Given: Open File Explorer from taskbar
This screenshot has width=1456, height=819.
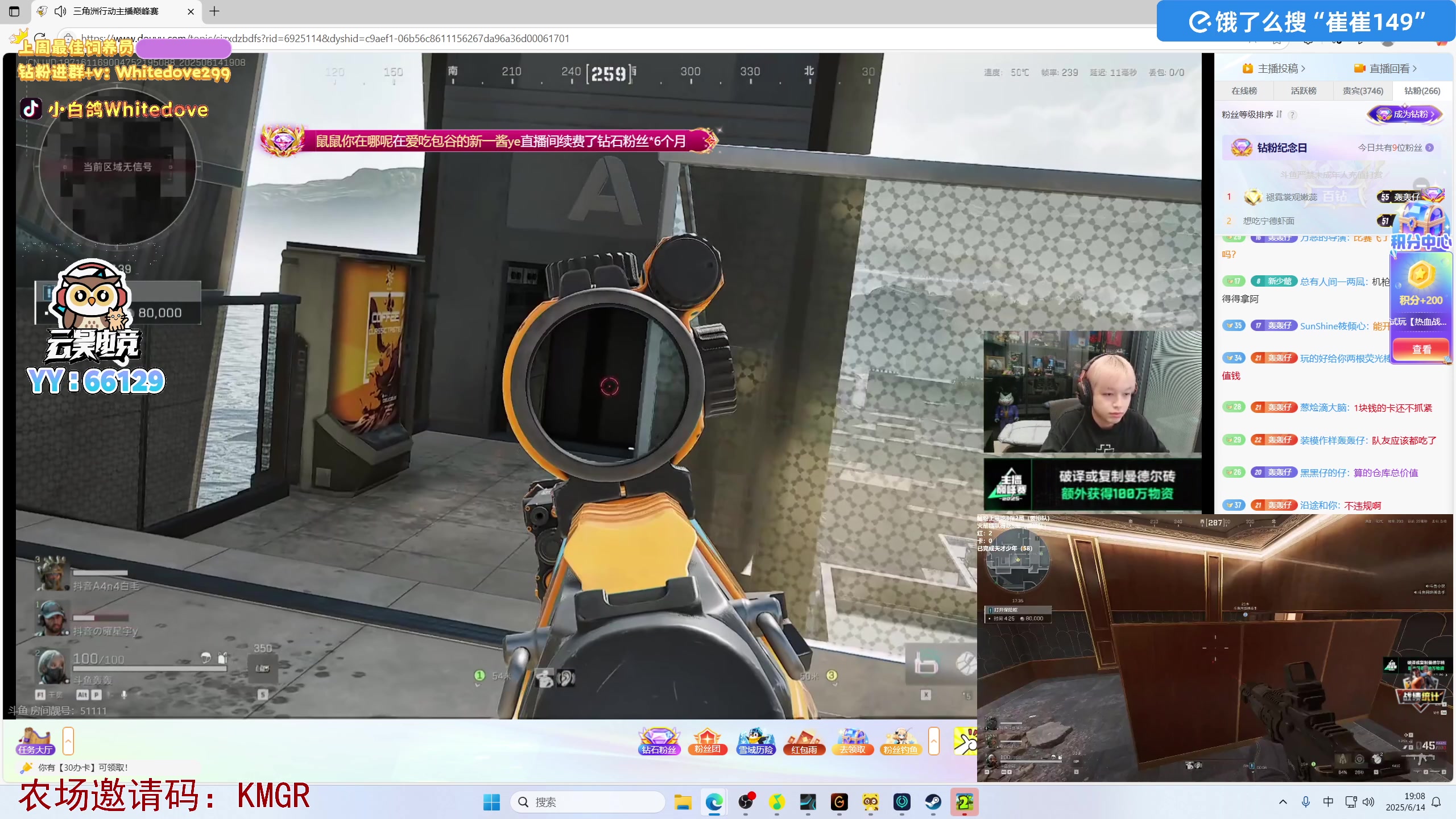Looking at the screenshot, I should (x=682, y=802).
